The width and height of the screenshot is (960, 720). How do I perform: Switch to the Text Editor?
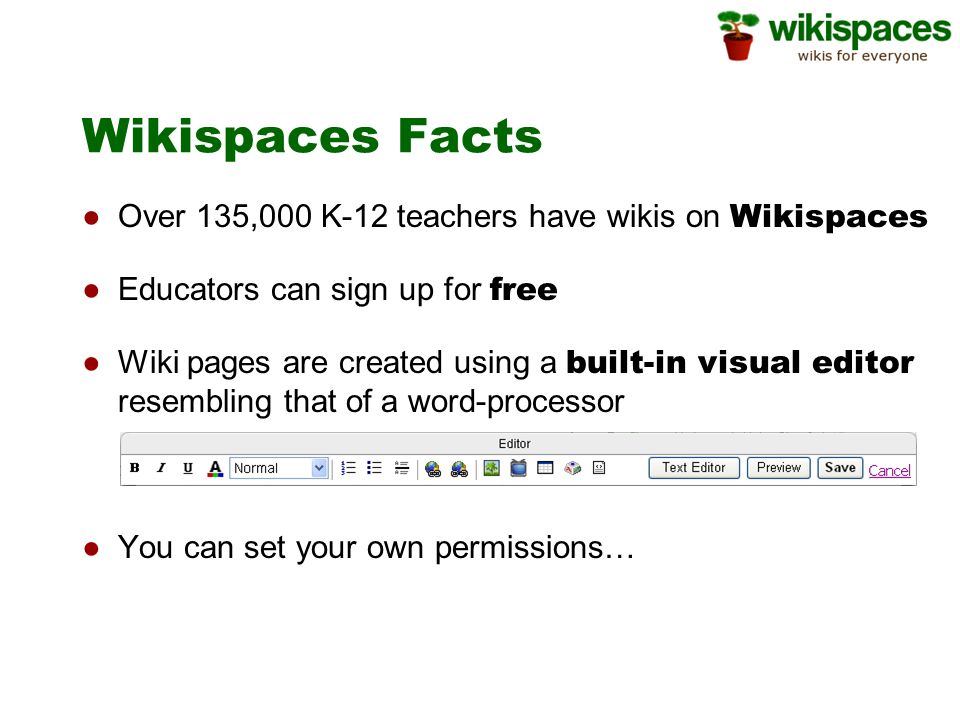coord(694,468)
